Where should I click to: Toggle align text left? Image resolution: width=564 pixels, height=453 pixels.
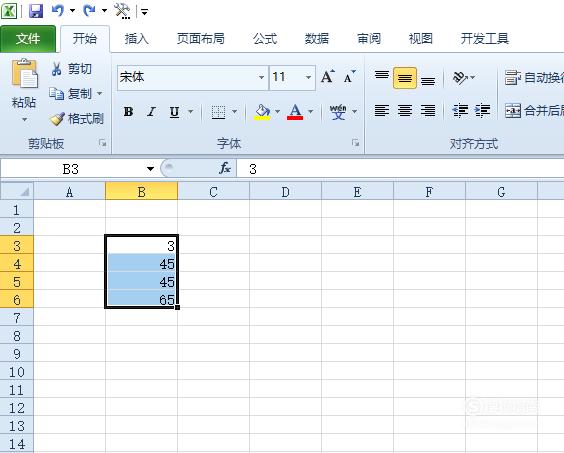(382, 110)
